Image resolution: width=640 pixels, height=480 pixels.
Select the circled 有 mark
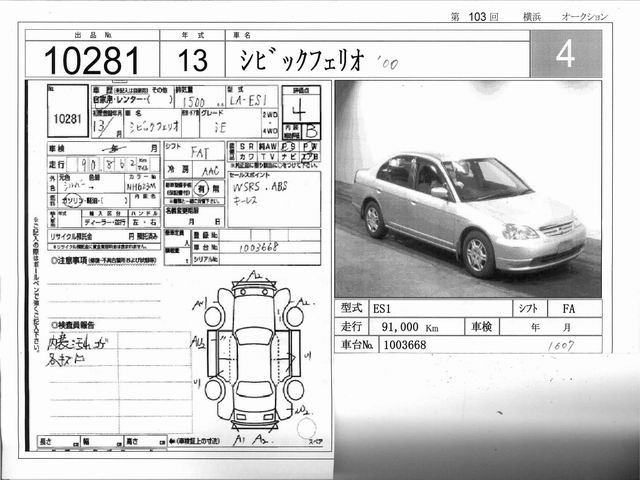201,189
